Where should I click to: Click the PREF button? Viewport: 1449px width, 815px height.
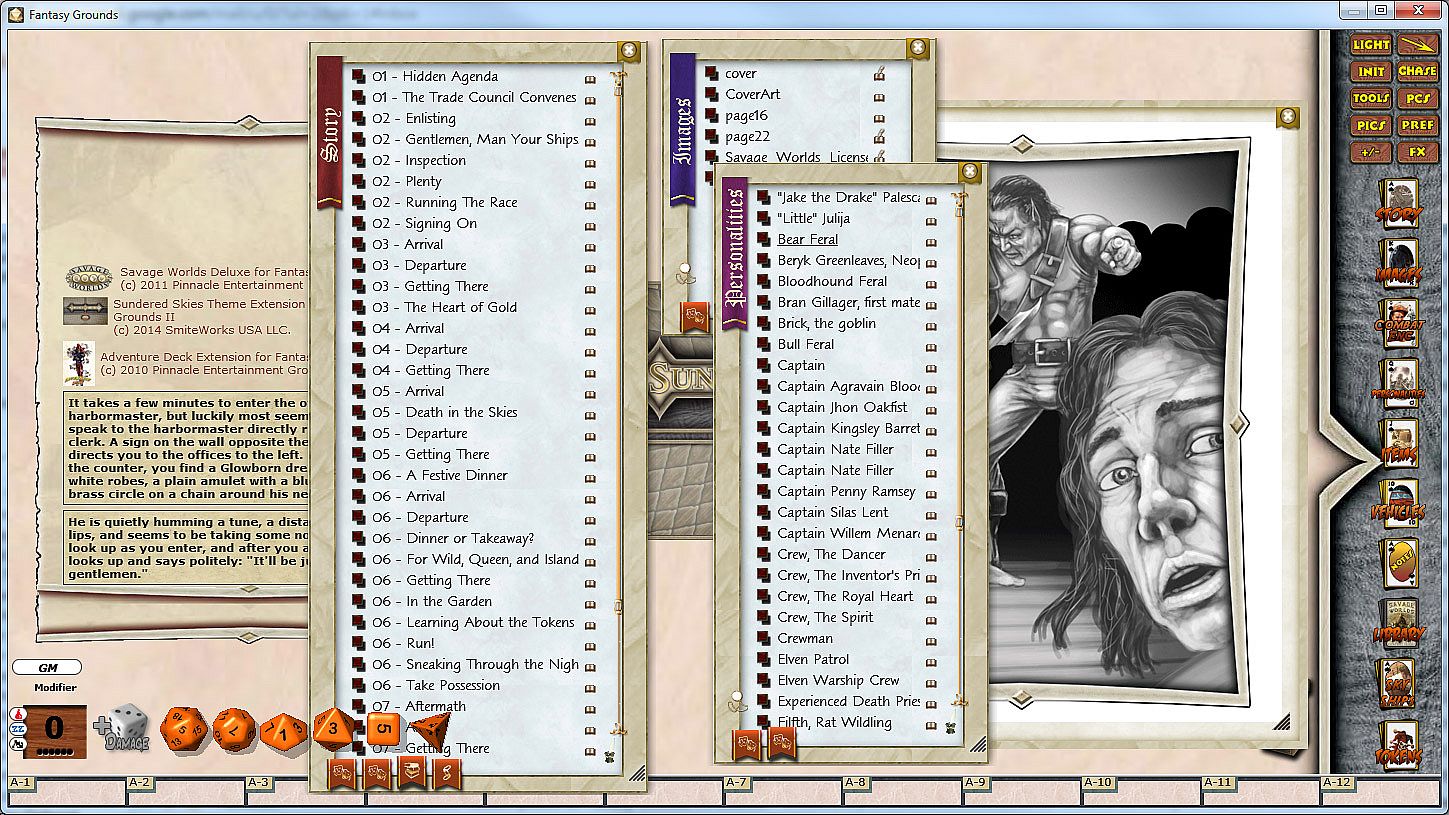1417,126
